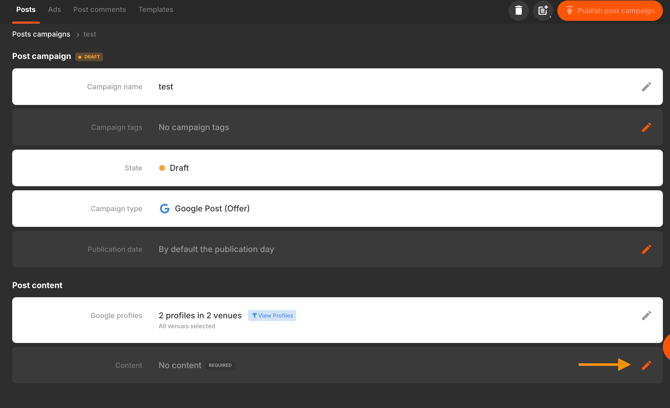Click the View Profiles button
Viewport: 670px width, 408px height.
click(x=272, y=316)
